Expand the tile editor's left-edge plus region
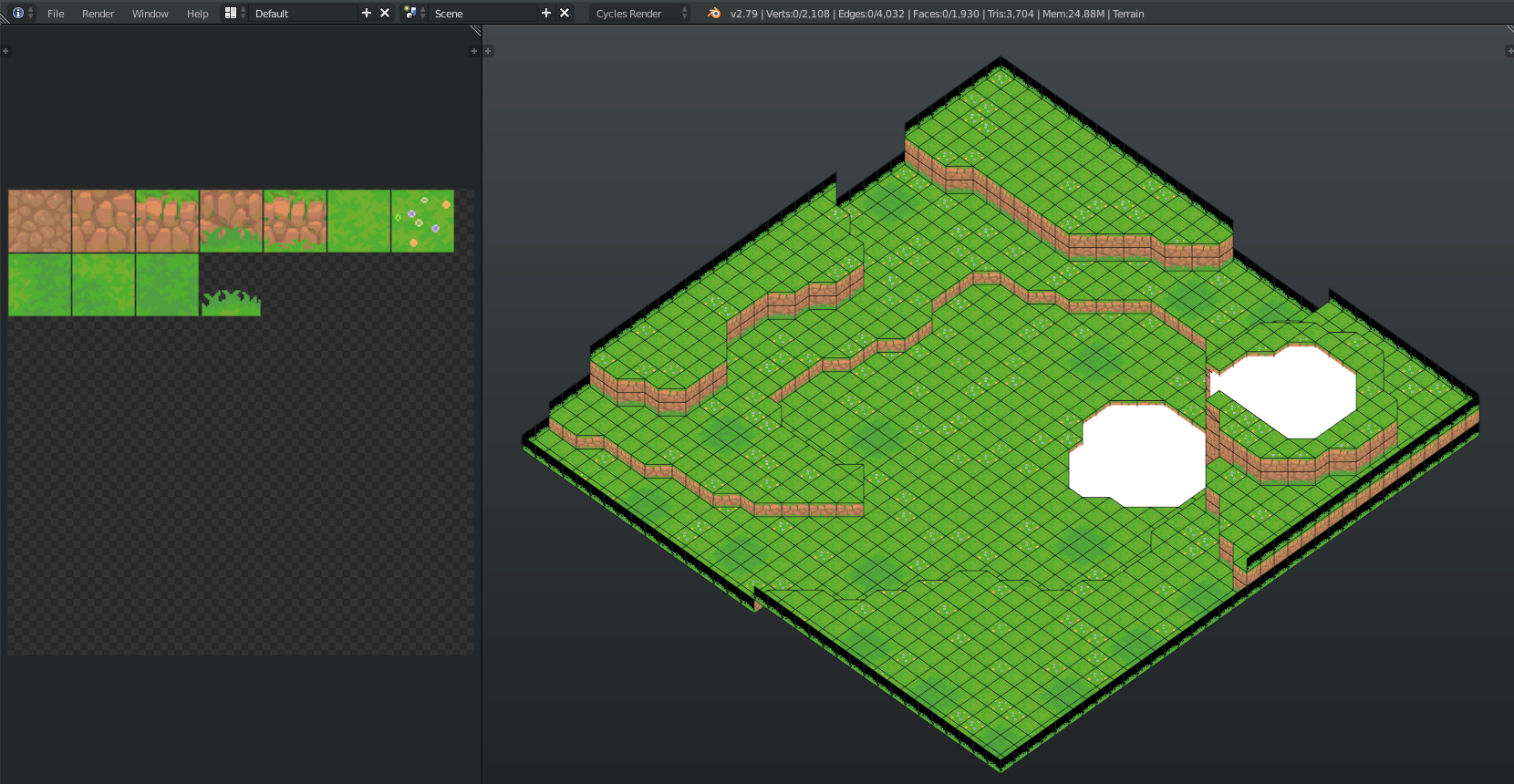 (x=5, y=51)
